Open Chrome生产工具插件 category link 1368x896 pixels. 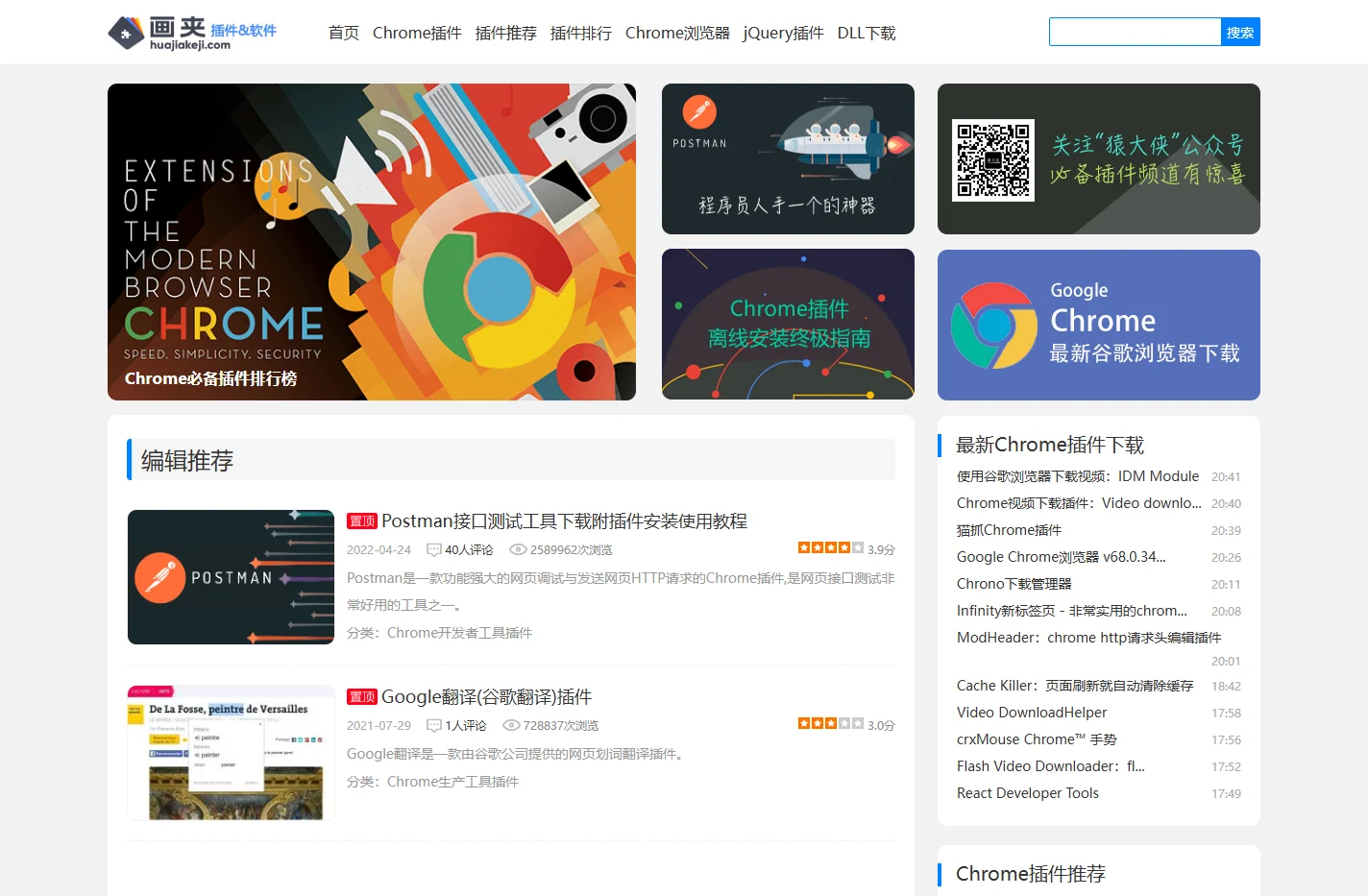(x=452, y=782)
